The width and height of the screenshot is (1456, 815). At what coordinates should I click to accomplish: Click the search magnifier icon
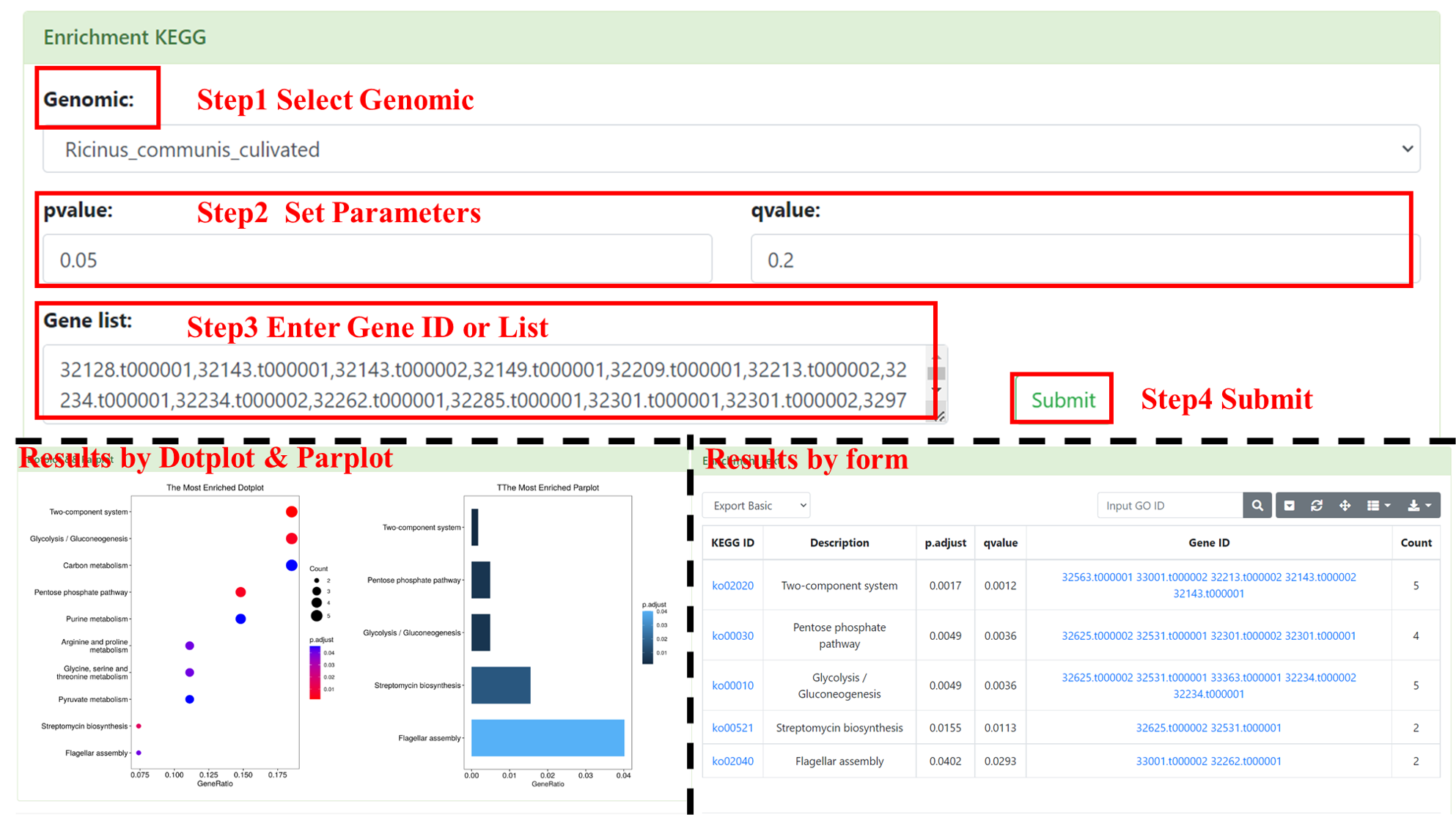pos(1257,506)
